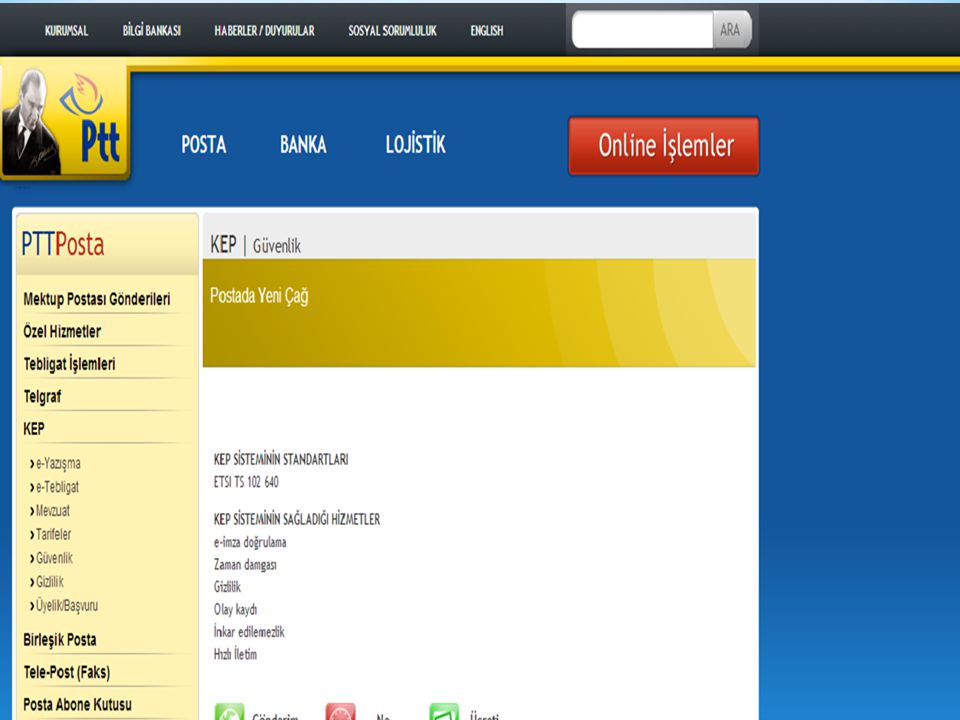
Task: Click the PTT logo
Action: (x=66, y=122)
